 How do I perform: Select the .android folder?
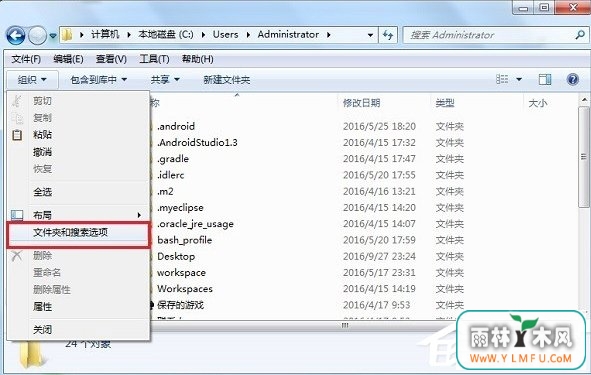coord(176,126)
